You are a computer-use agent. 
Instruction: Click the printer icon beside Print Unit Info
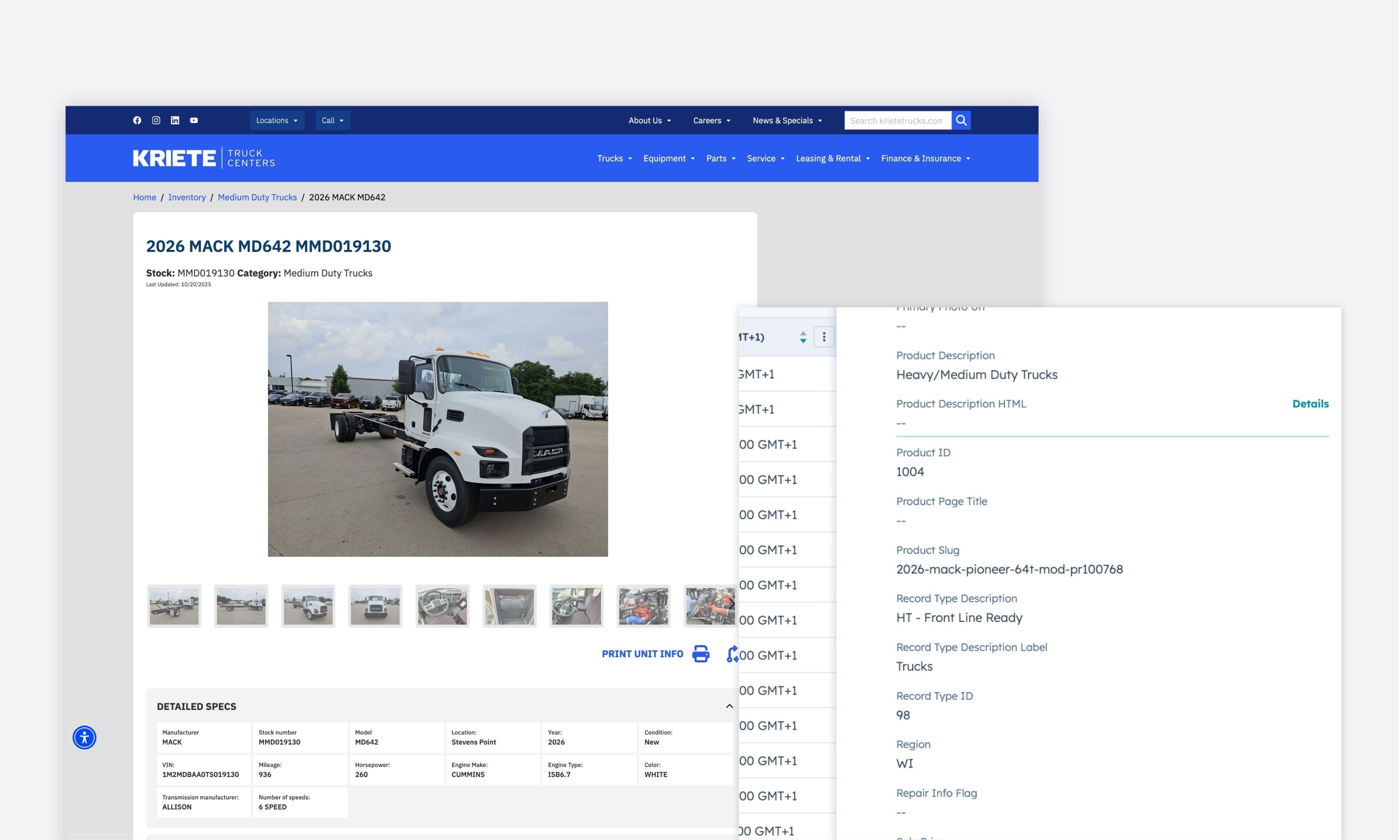(x=700, y=654)
